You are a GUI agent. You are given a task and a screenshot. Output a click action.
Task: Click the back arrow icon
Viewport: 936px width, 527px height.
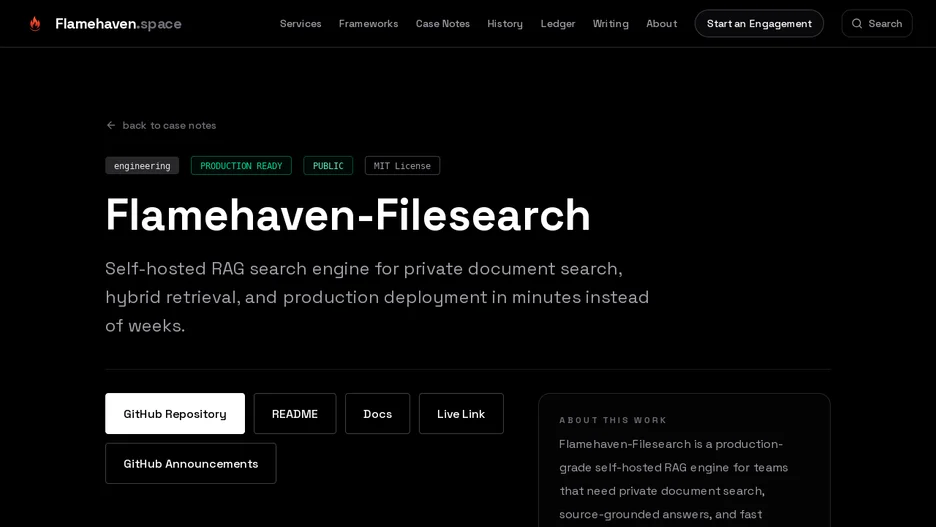tap(110, 125)
